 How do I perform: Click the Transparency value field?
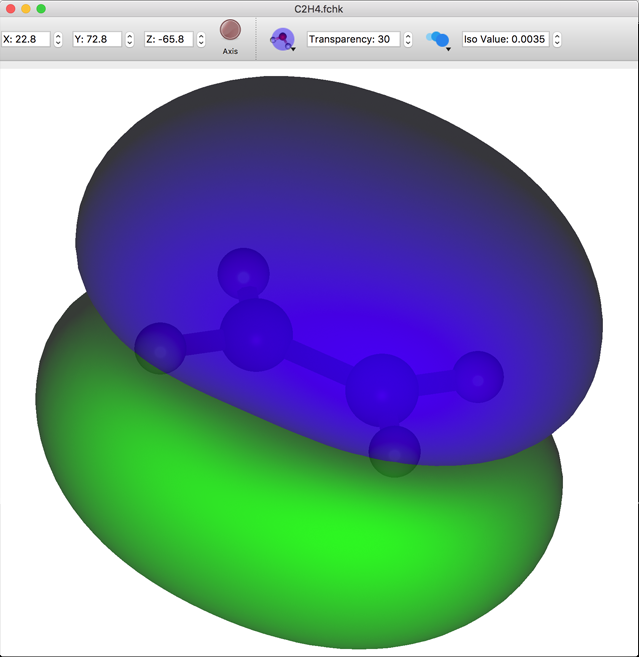click(353, 39)
